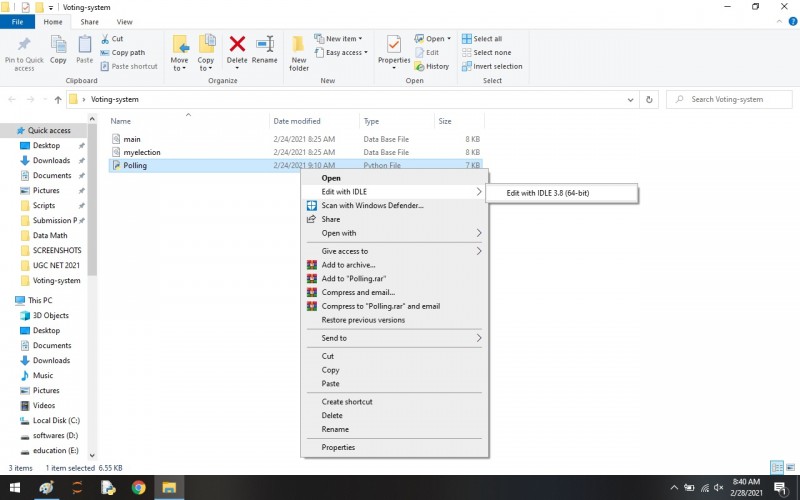This screenshot has width=800, height=500.
Task: Open the Easy access dropdown
Action: point(341,52)
